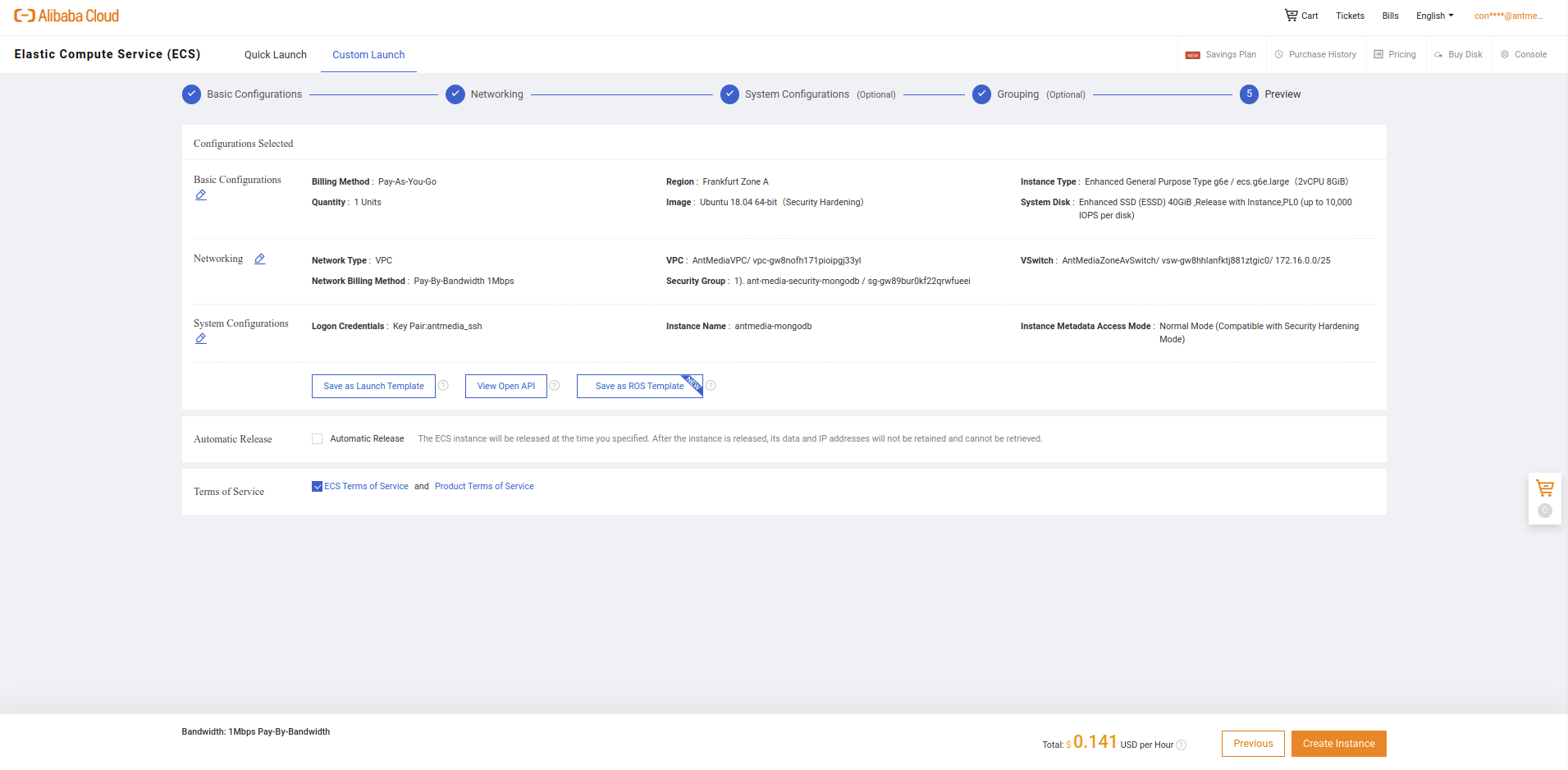Open the help icon next to total price
Screen dimensions: 1568x770
pyautogui.click(x=1182, y=745)
